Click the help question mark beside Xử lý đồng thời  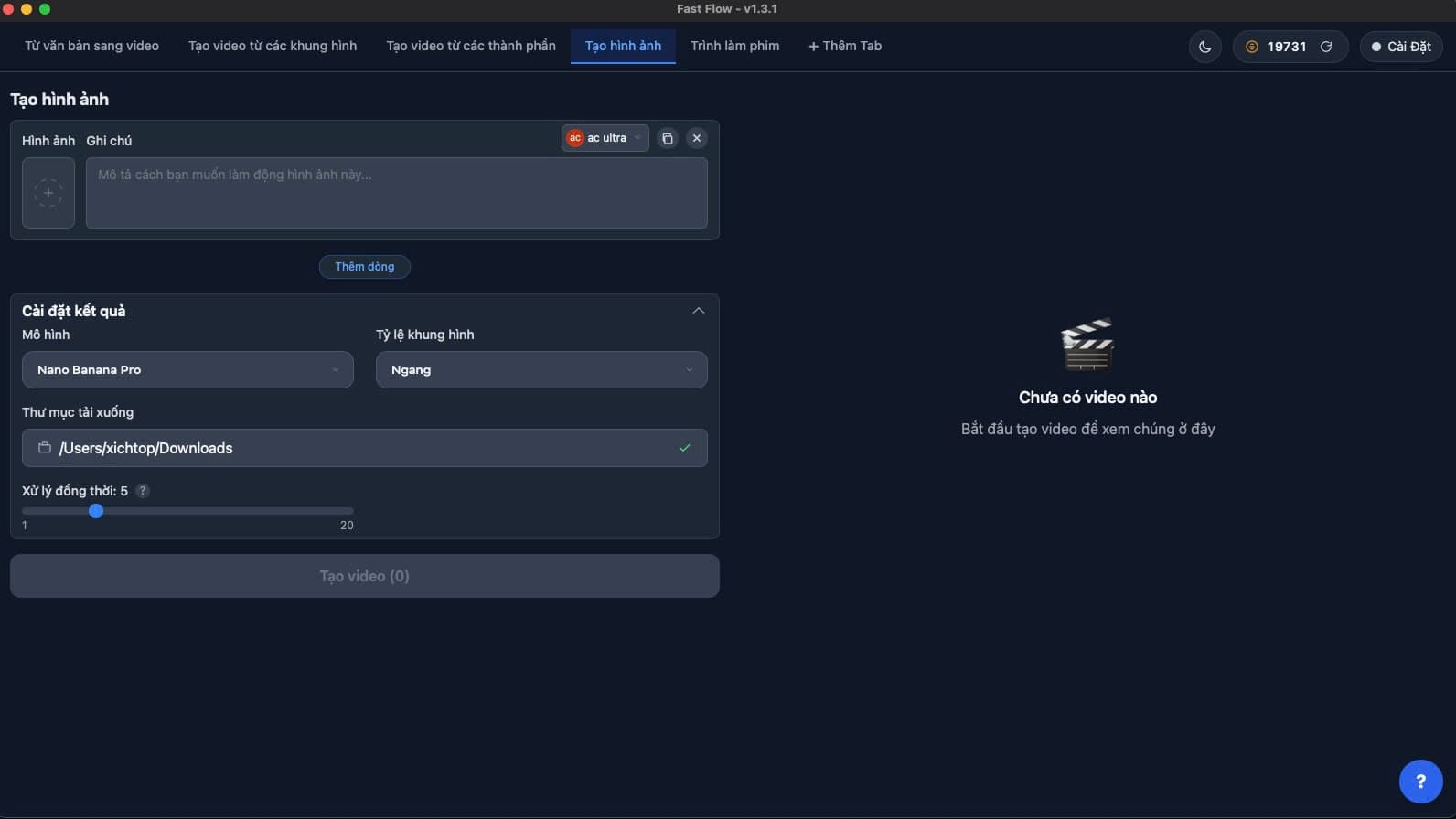(143, 491)
